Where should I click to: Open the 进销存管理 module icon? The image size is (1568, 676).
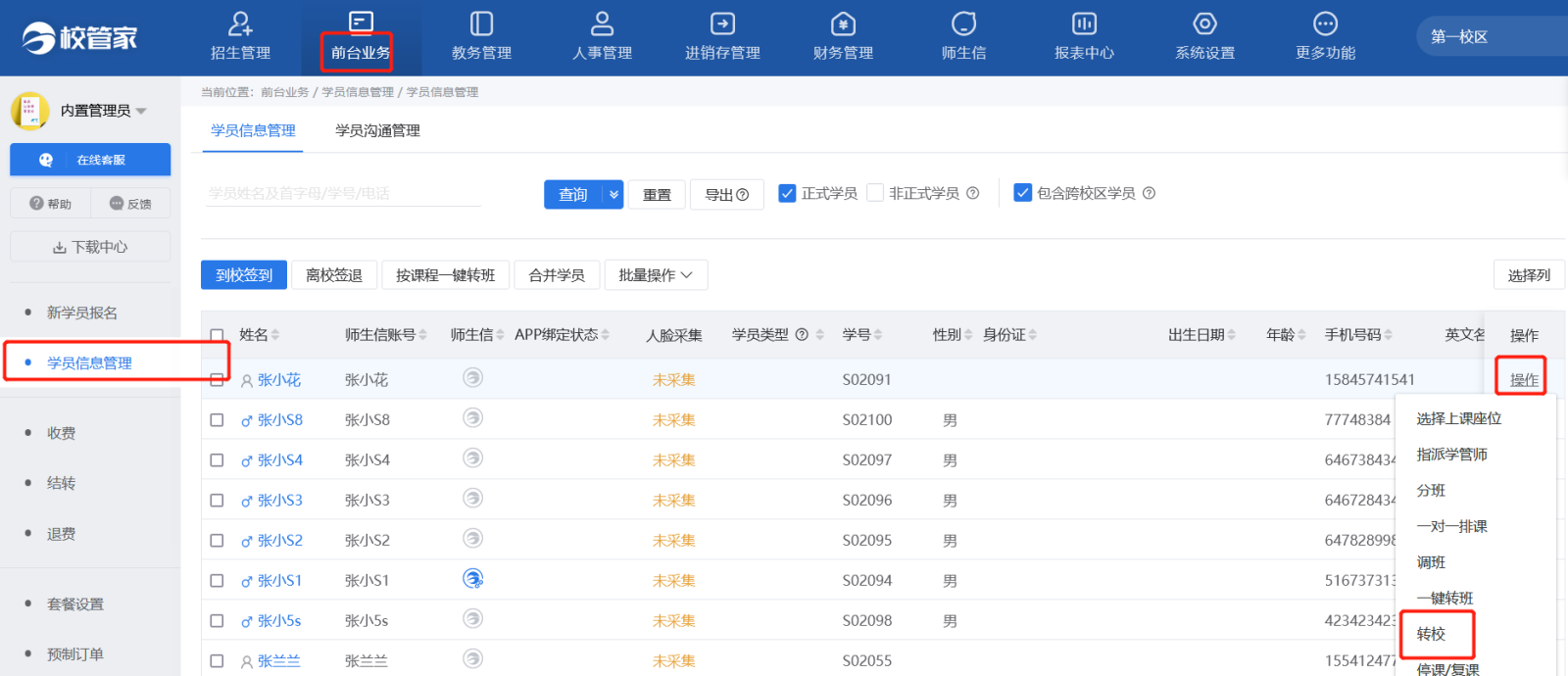point(722,24)
